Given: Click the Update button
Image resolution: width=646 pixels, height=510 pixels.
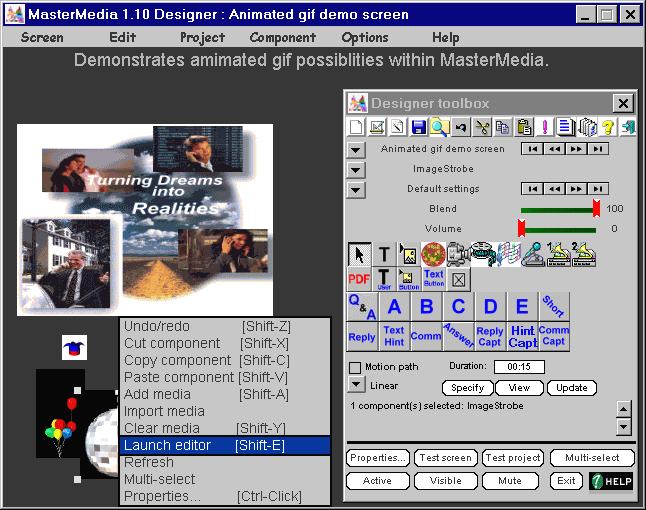Looking at the screenshot, I should [x=572, y=388].
